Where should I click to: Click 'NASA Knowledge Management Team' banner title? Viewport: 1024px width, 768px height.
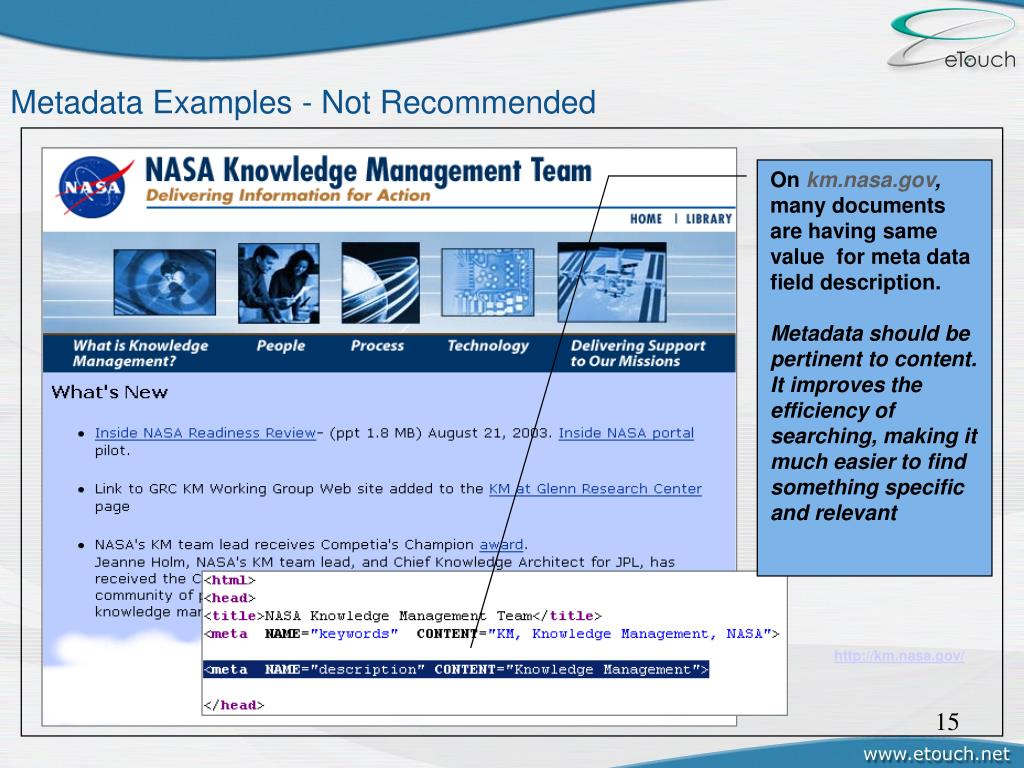click(368, 170)
